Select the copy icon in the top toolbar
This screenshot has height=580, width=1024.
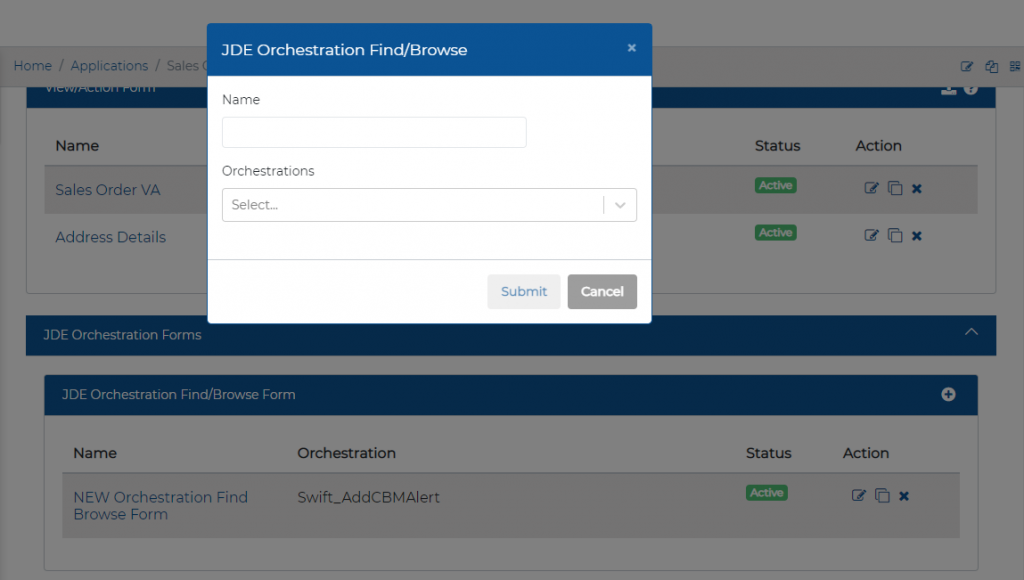pyautogui.click(x=991, y=66)
